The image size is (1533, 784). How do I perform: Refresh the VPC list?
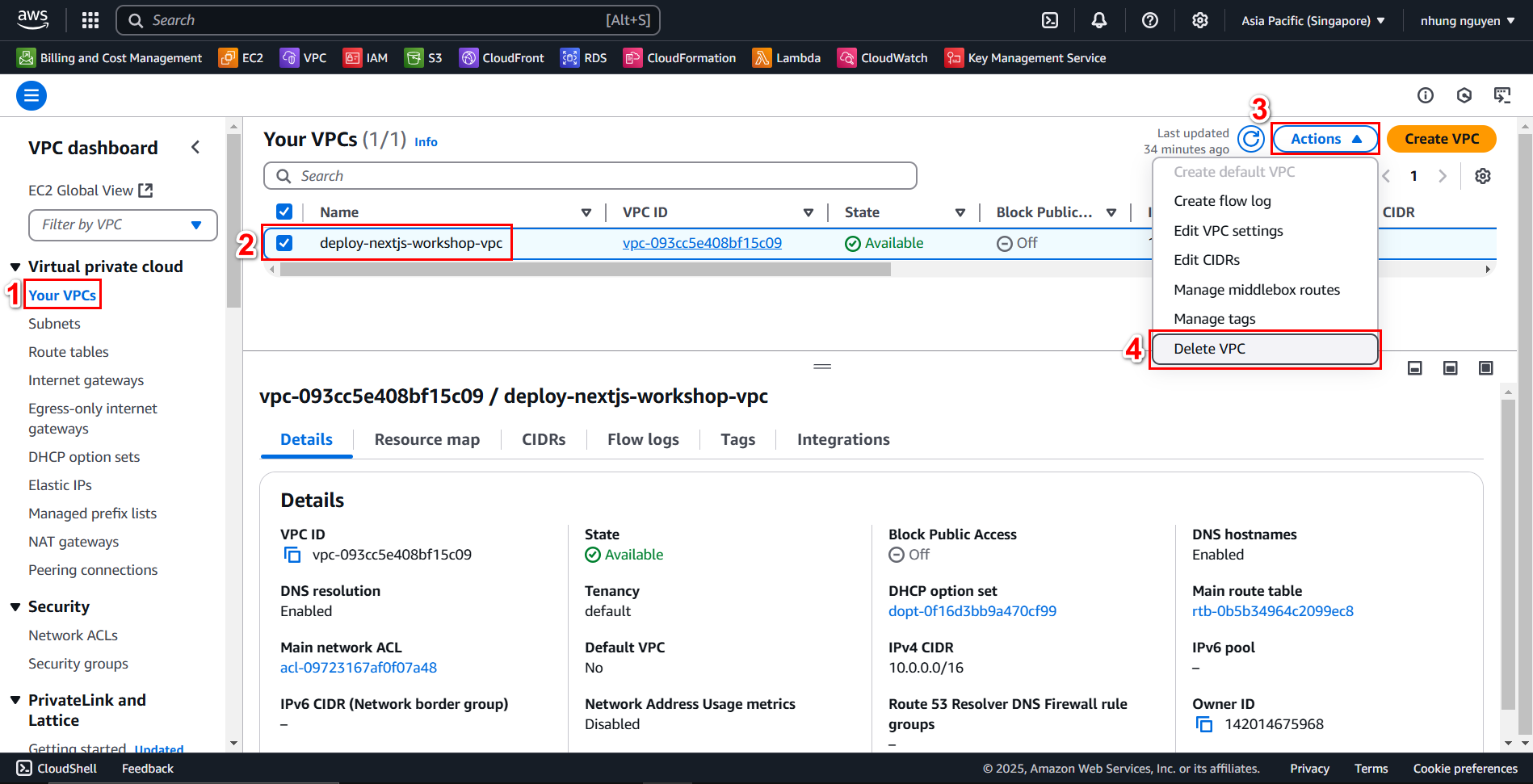[x=1250, y=139]
